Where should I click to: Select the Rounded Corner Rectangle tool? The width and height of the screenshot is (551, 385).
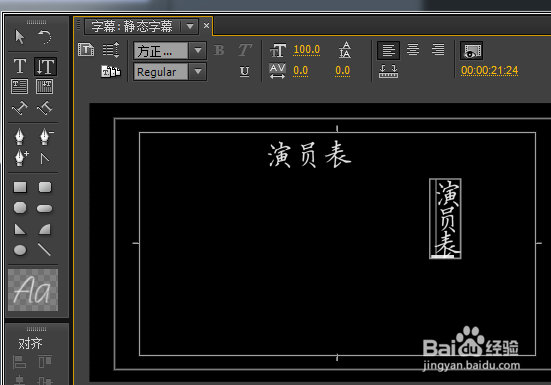tap(45, 187)
